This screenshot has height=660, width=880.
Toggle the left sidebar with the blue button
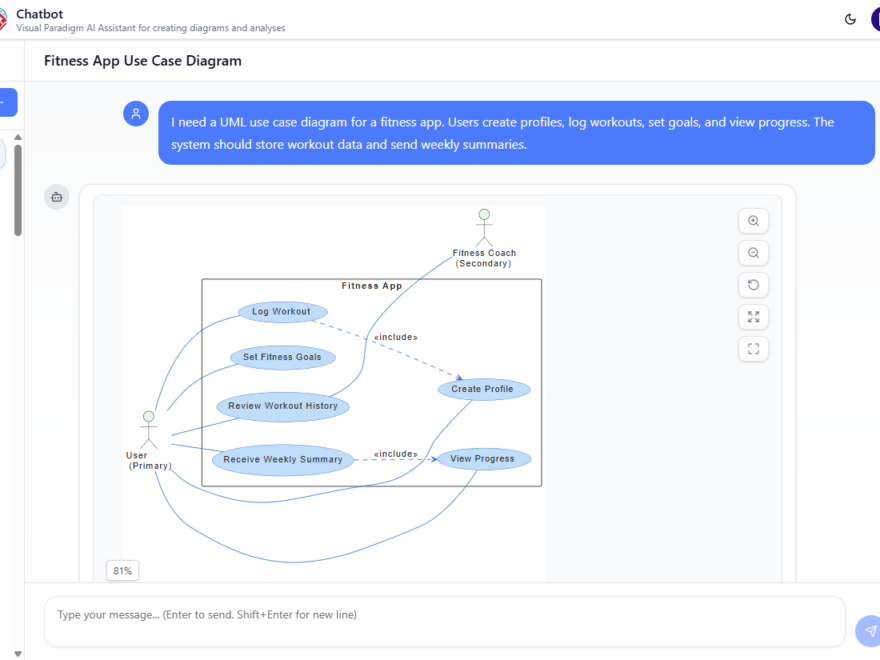click(6, 102)
